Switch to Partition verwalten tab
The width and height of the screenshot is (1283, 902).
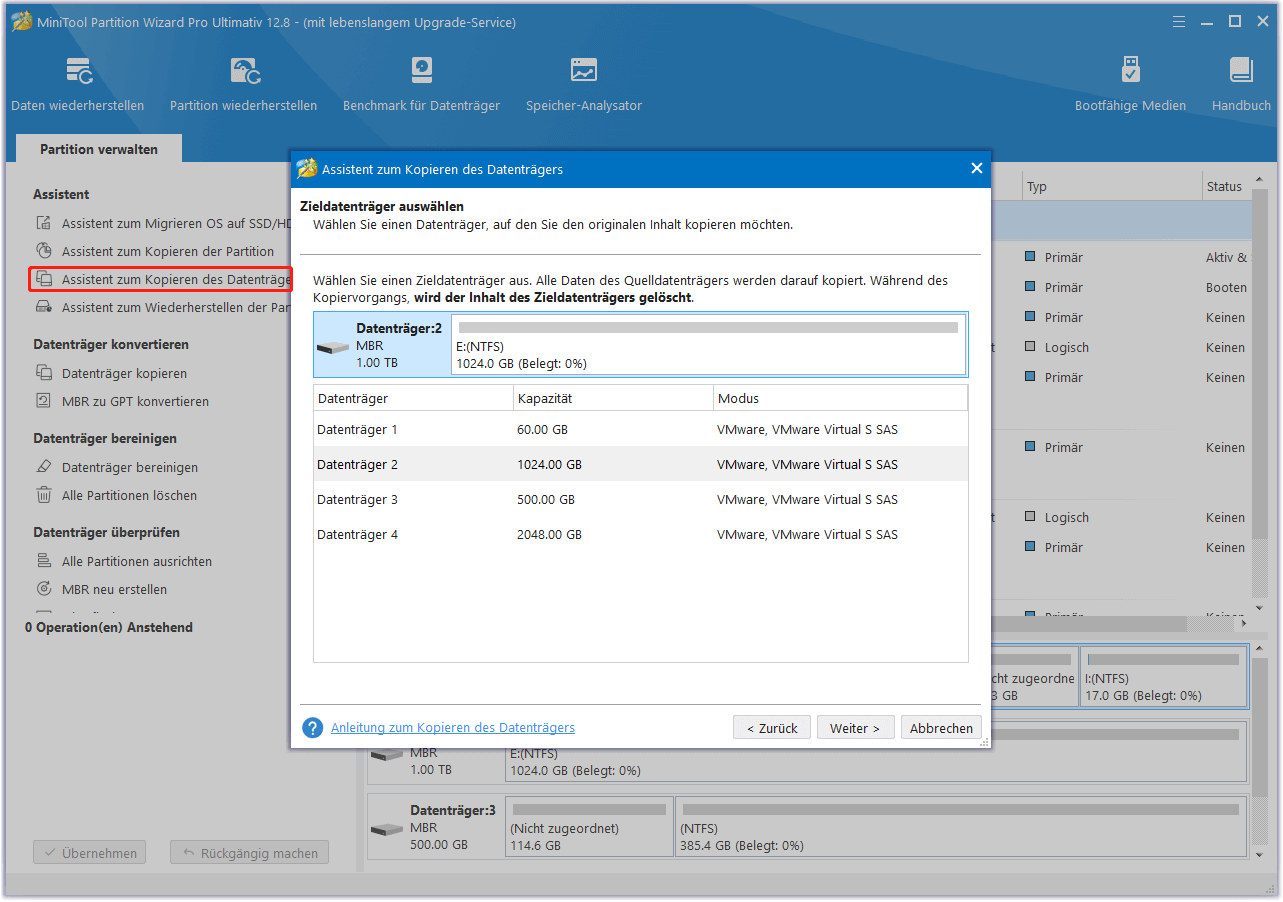[99, 149]
